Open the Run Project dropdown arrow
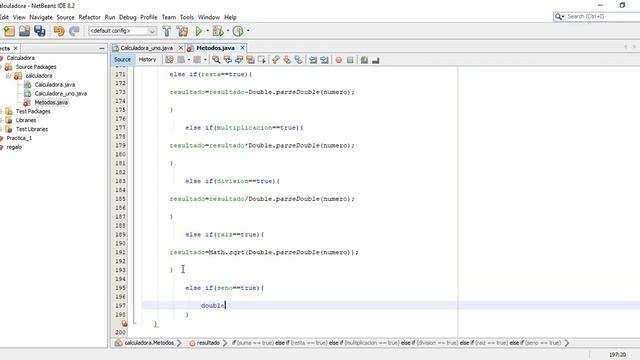The image size is (640, 360). pyautogui.click(x=207, y=31)
